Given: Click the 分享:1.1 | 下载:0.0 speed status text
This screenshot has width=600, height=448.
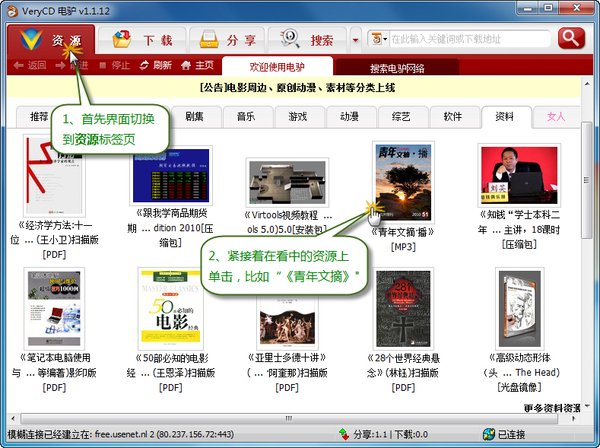Looking at the screenshot, I should pos(390,434).
